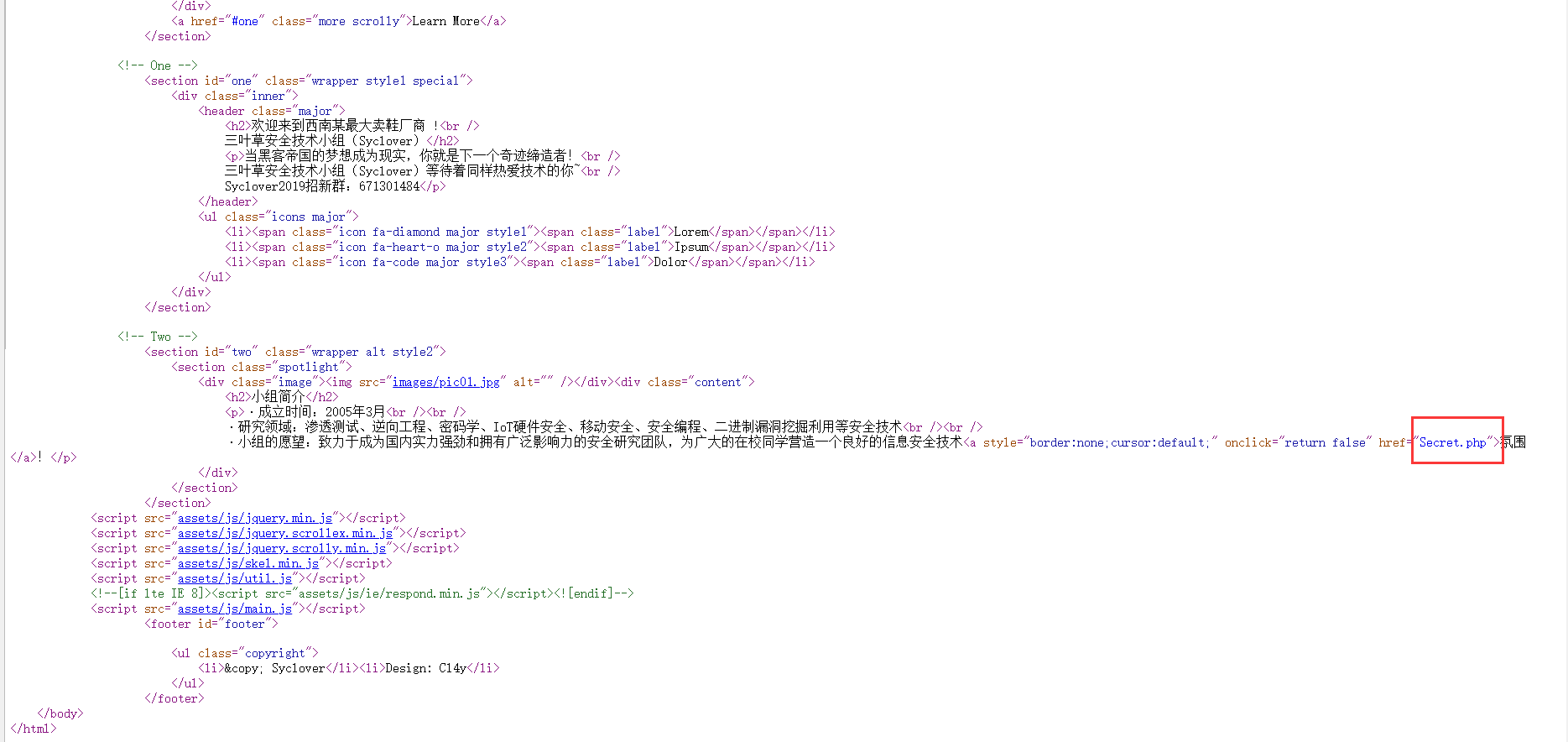
Task: Click the Secret.php href value
Action: (x=1452, y=442)
